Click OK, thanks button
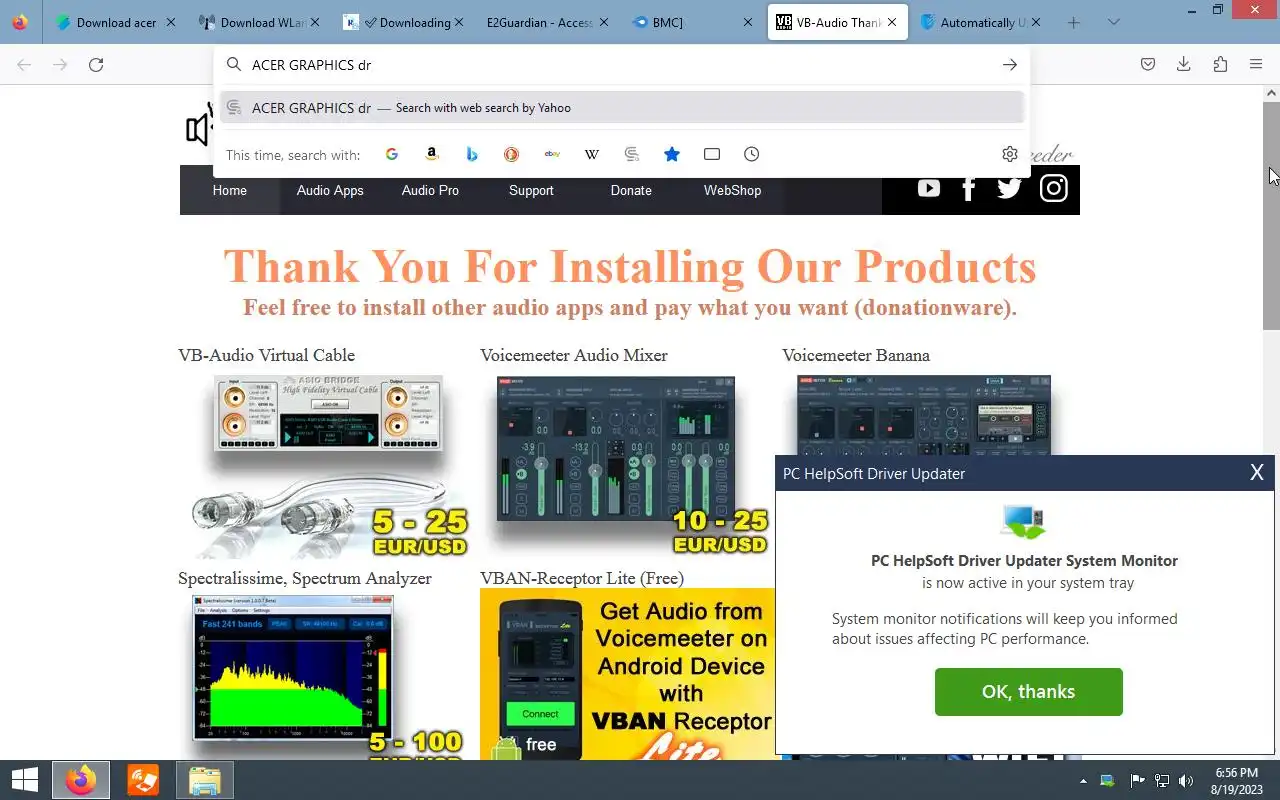 [x=1028, y=692]
